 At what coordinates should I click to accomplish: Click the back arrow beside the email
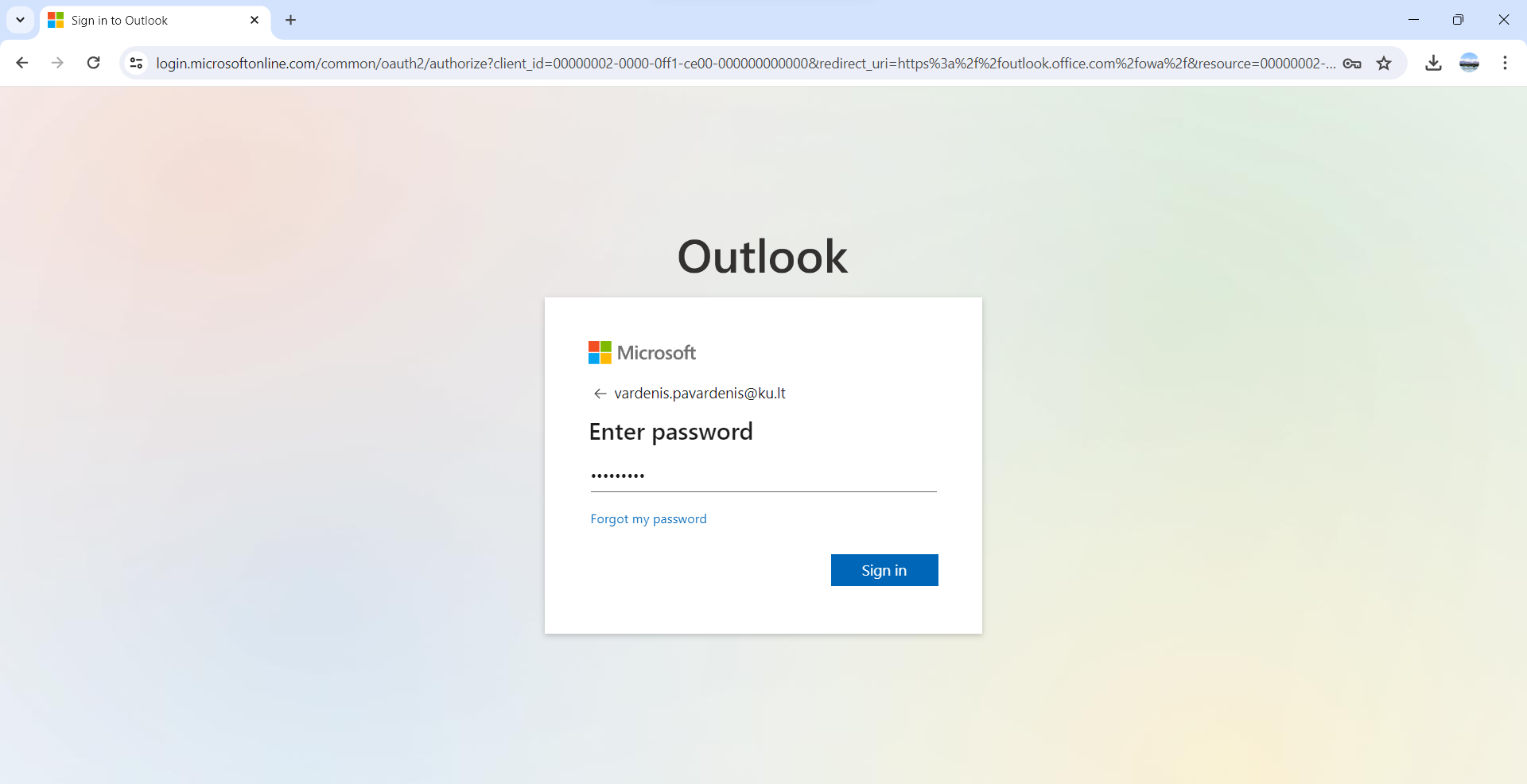[x=600, y=394]
